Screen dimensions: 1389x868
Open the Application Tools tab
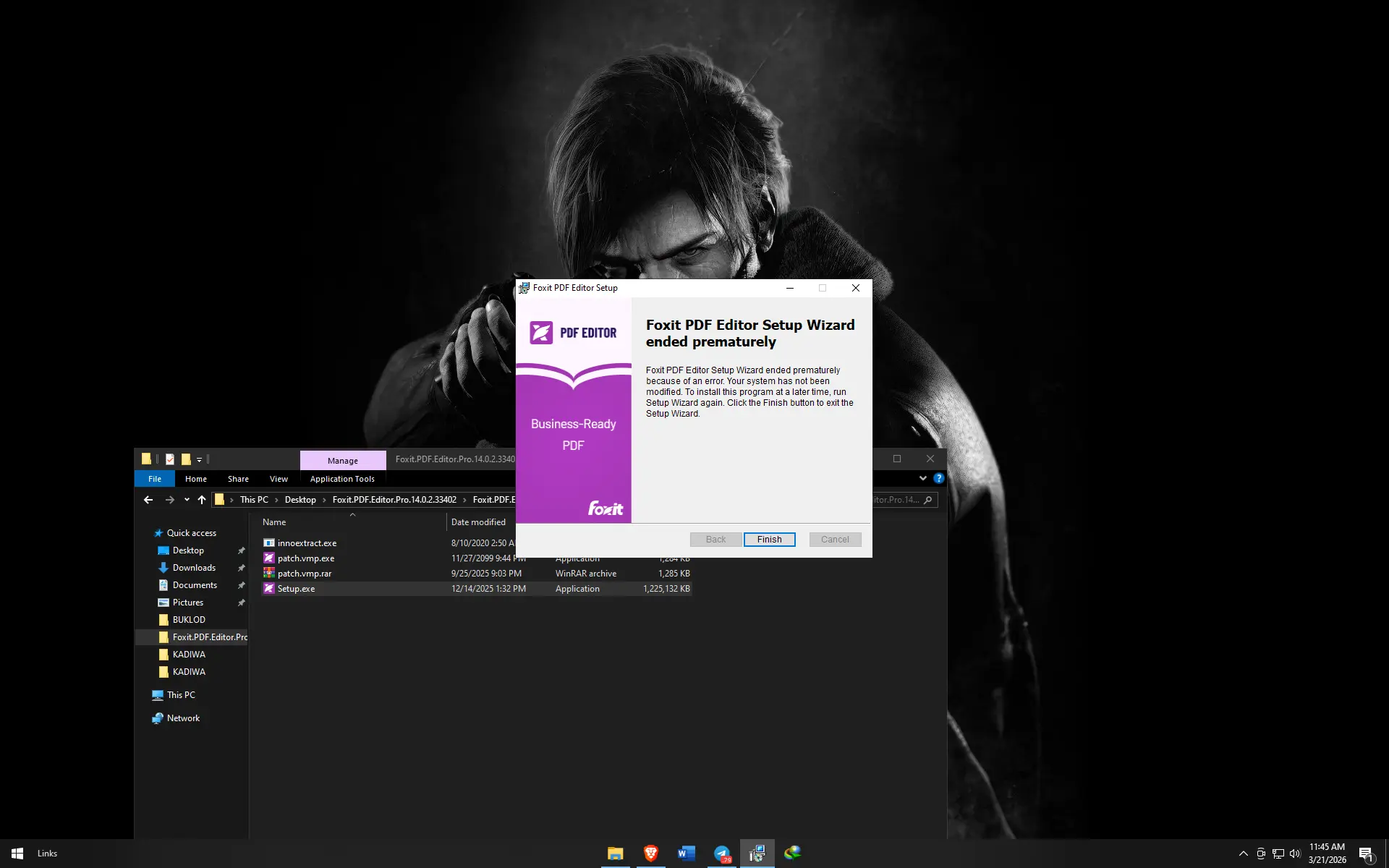pyautogui.click(x=342, y=479)
